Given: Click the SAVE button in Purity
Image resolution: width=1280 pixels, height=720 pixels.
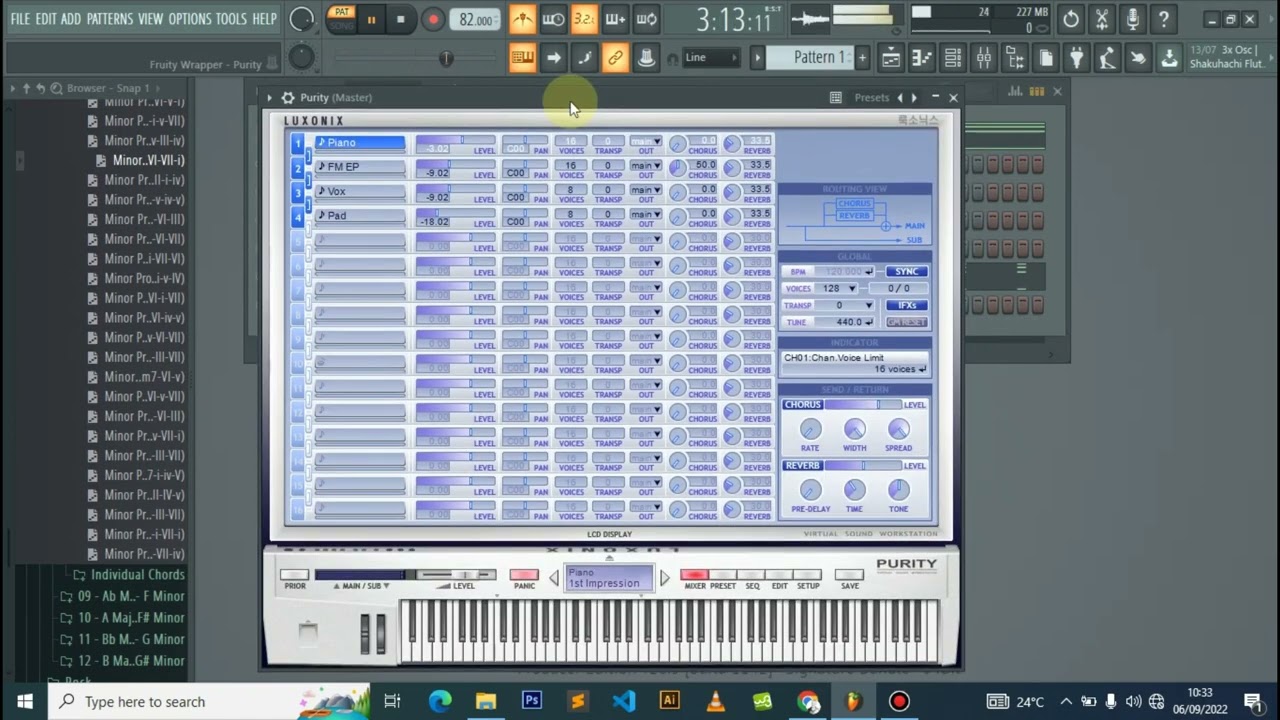Looking at the screenshot, I should (x=849, y=575).
